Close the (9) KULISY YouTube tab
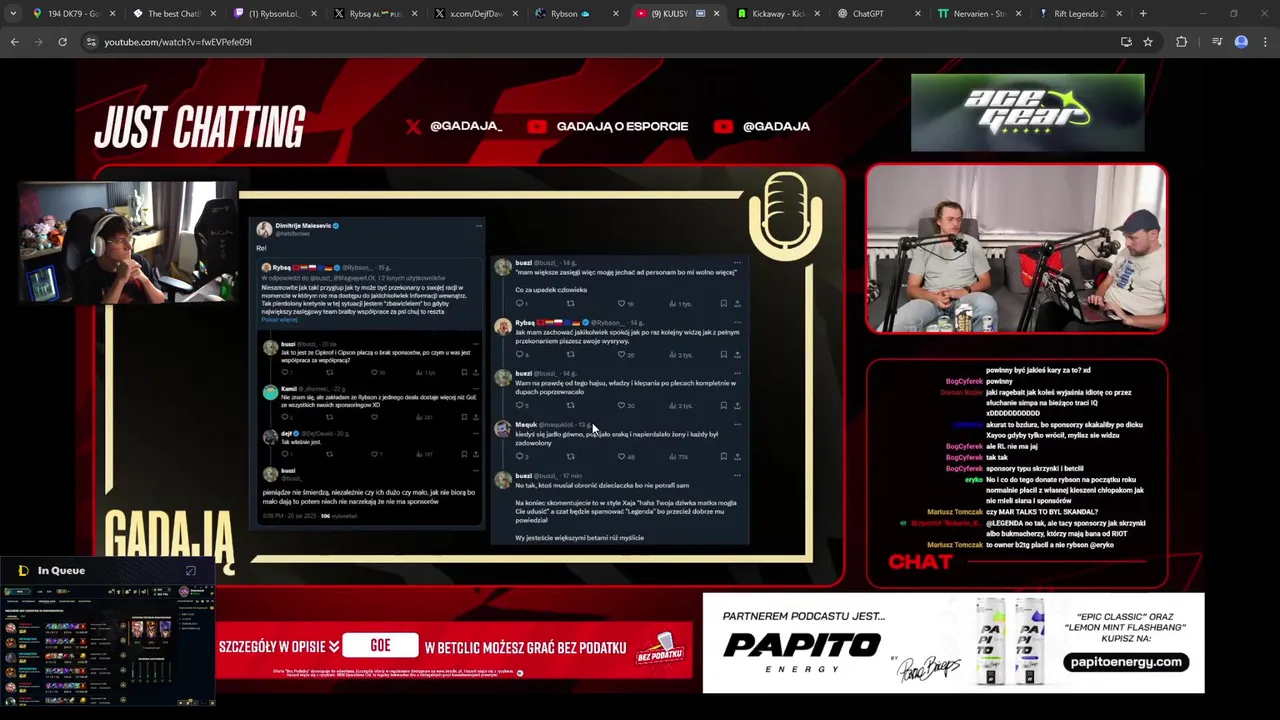The height and width of the screenshot is (720, 1280). (x=716, y=14)
